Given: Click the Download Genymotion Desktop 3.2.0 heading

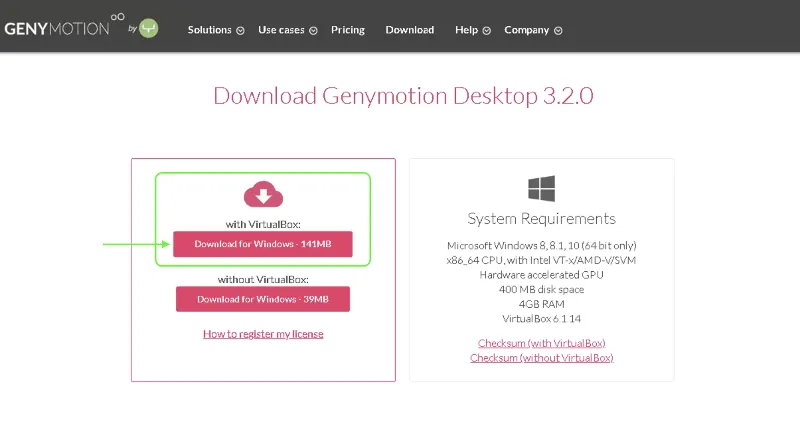Looking at the screenshot, I should pyautogui.click(x=403, y=96).
